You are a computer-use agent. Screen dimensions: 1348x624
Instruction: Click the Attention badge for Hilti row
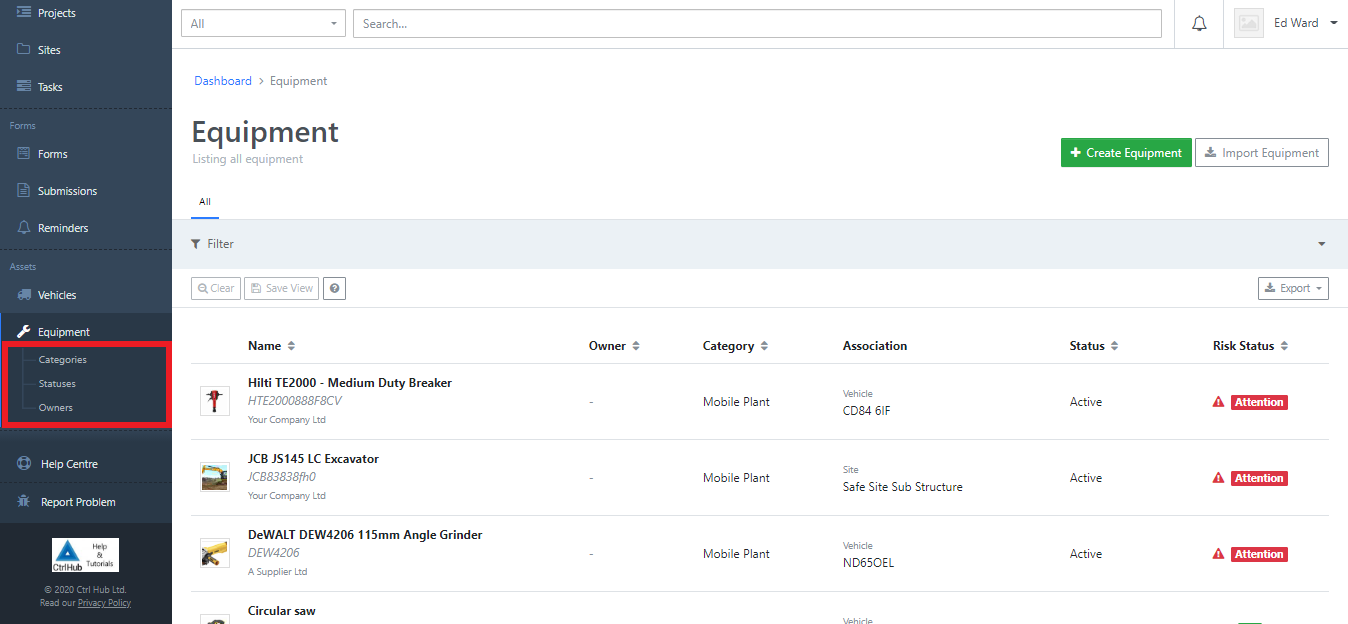[1259, 402]
